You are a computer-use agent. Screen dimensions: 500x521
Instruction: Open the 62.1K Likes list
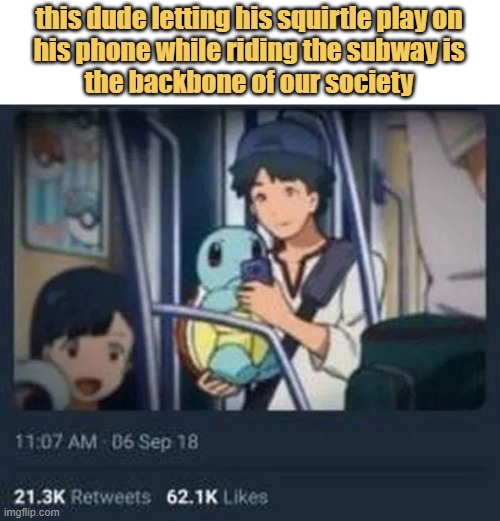click(x=217, y=498)
